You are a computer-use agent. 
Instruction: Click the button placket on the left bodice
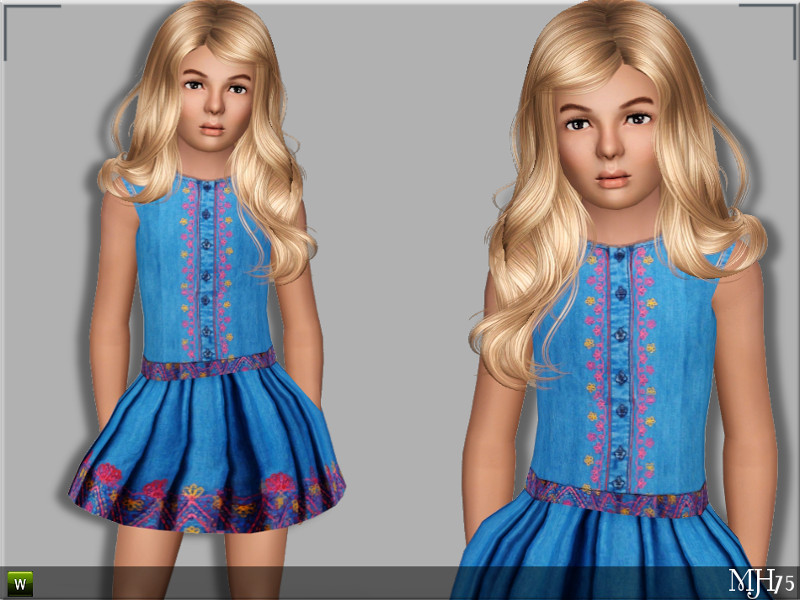pyautogui.click(x=206, y=268)
